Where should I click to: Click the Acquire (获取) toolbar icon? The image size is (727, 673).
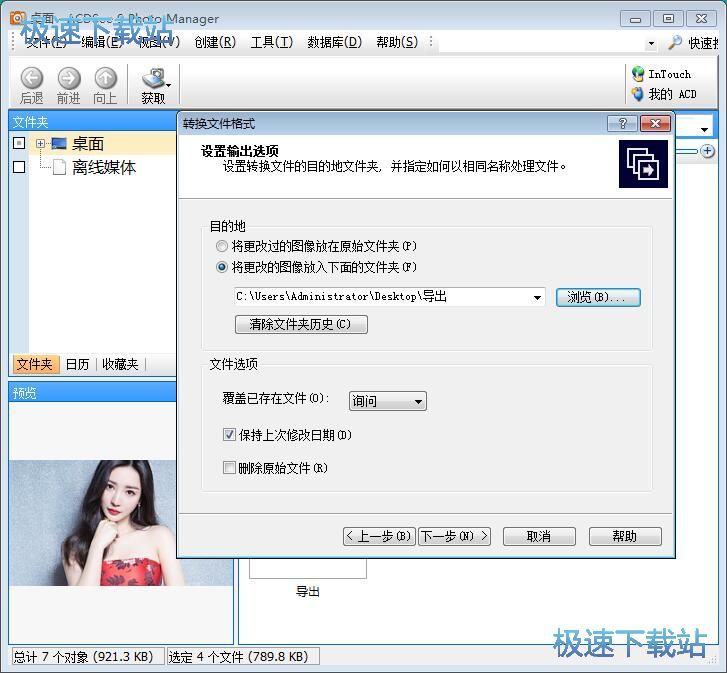(153, 79)
